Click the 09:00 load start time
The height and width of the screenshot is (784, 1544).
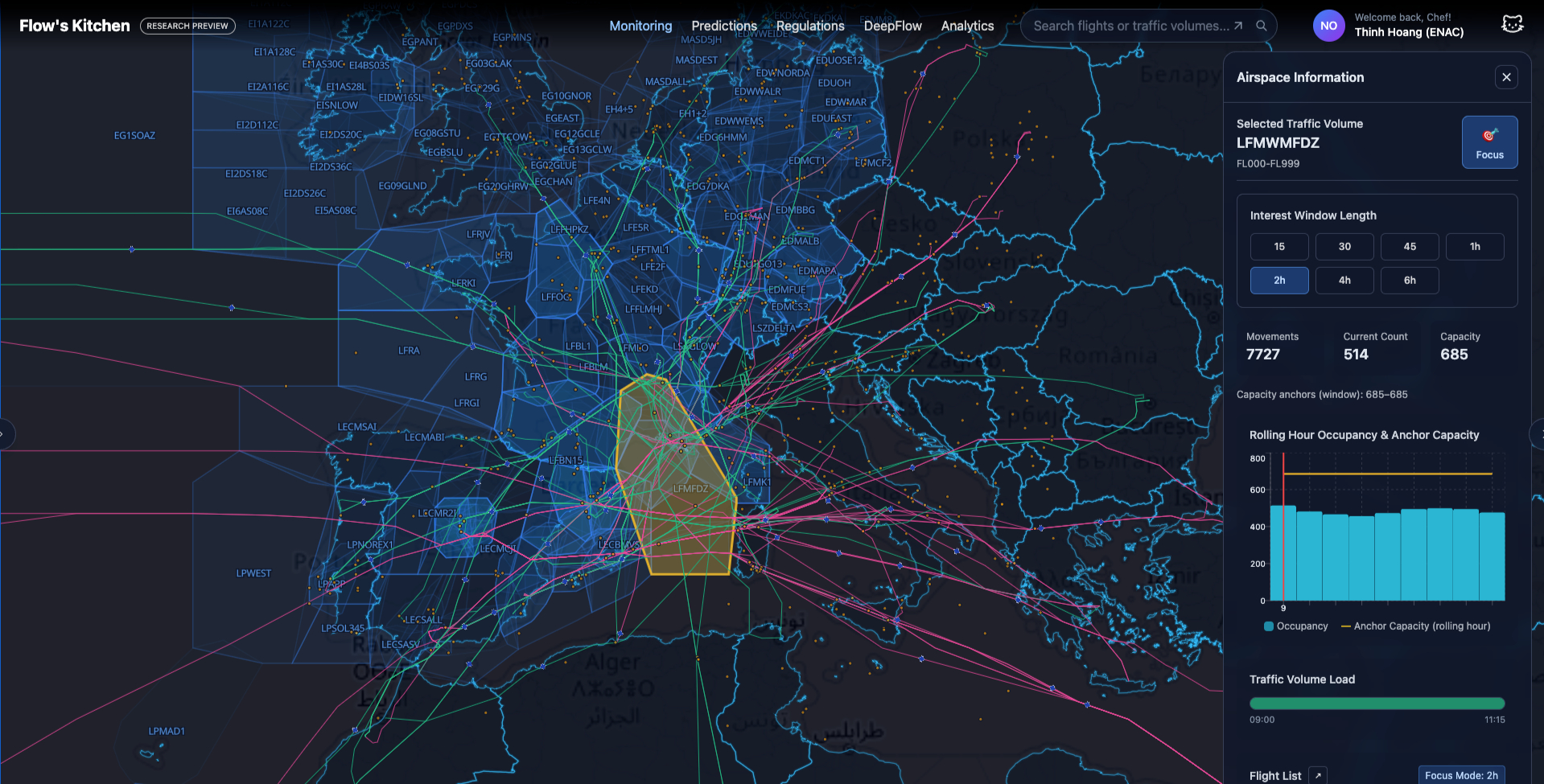[x=1262, y=720]
